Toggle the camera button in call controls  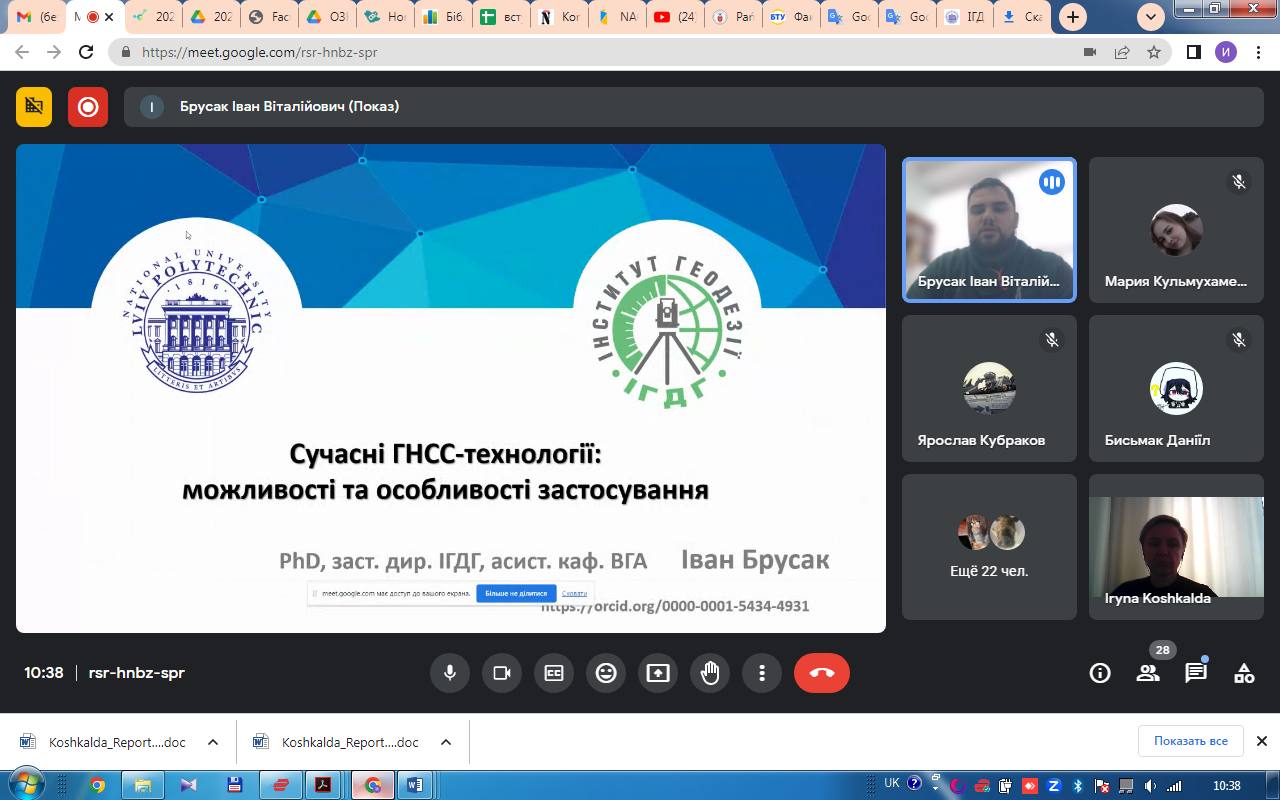[x=502, y=673]
